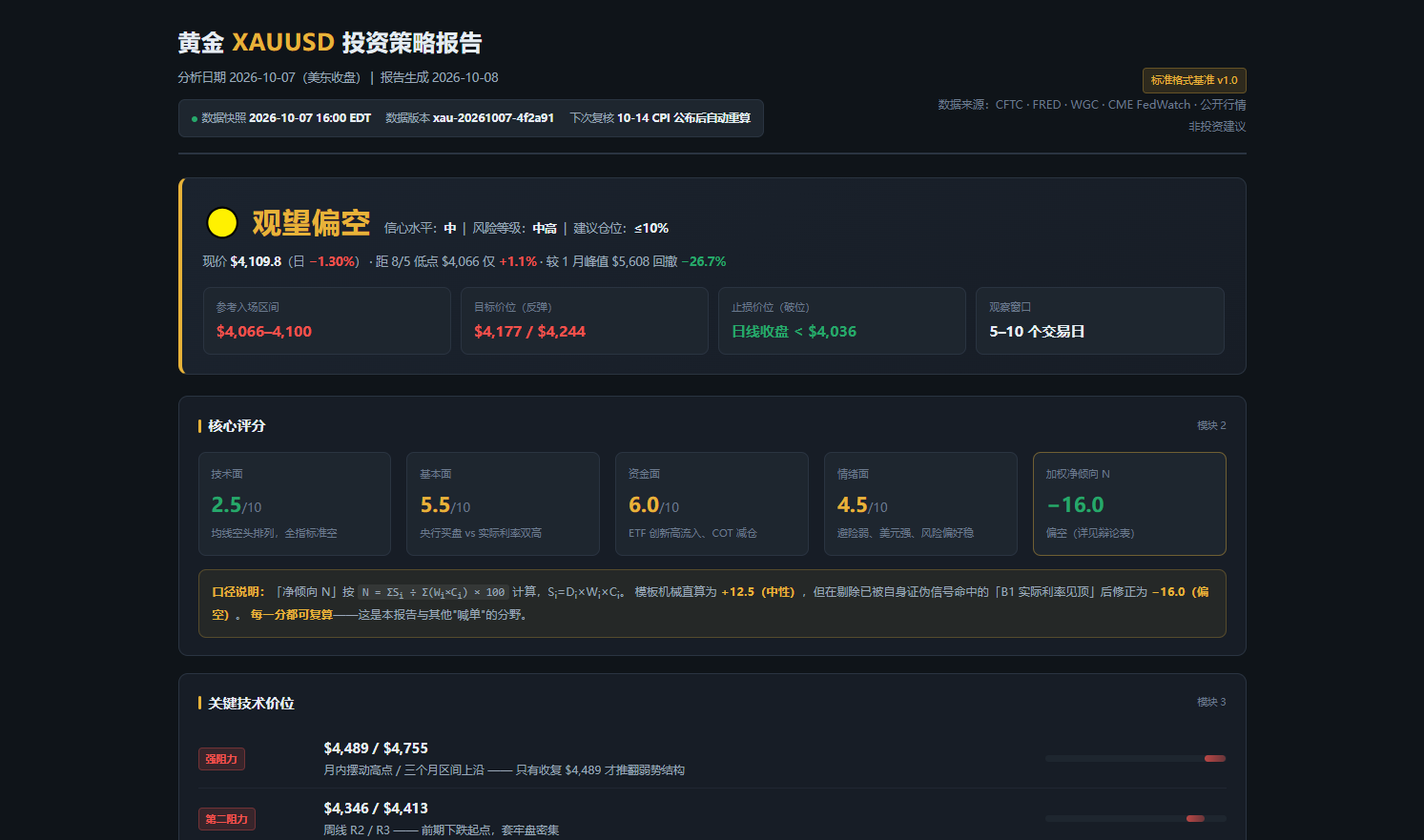This screenshot has height=840, width=1424.
Task: Click the 信心水平: 中 label
Action: click(421, 228)
